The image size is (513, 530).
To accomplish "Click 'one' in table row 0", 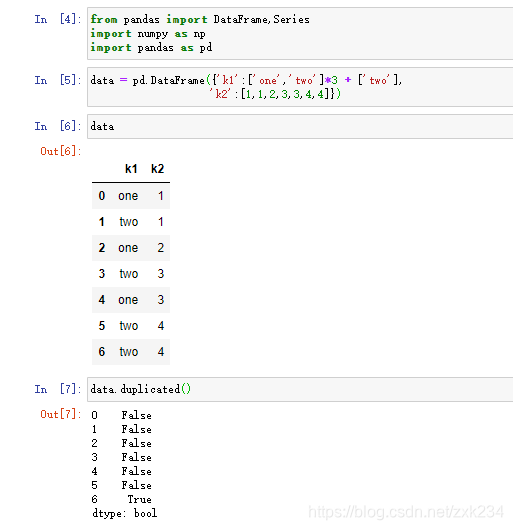I will (128, 196).
